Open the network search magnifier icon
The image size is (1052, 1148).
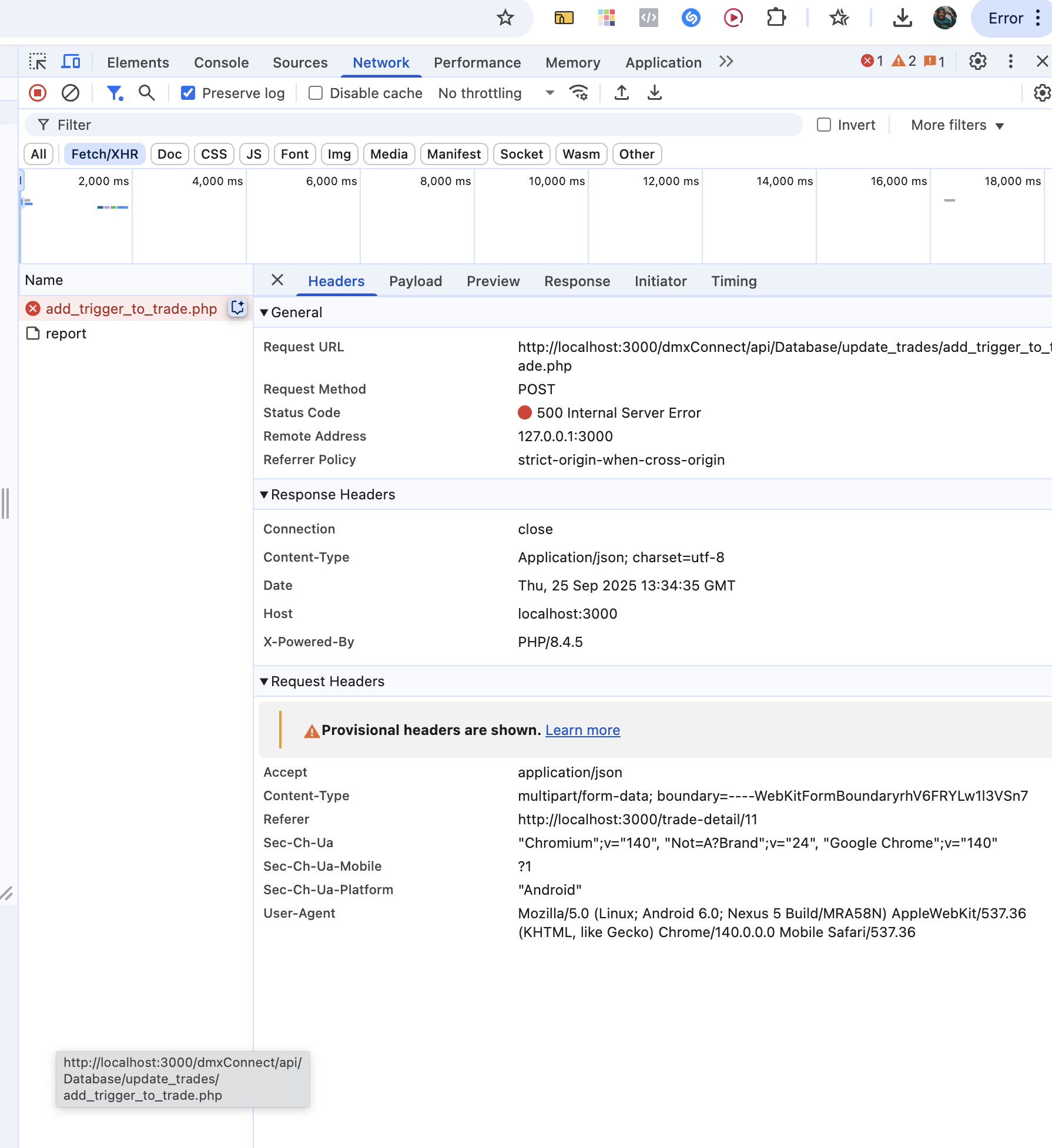146,93
